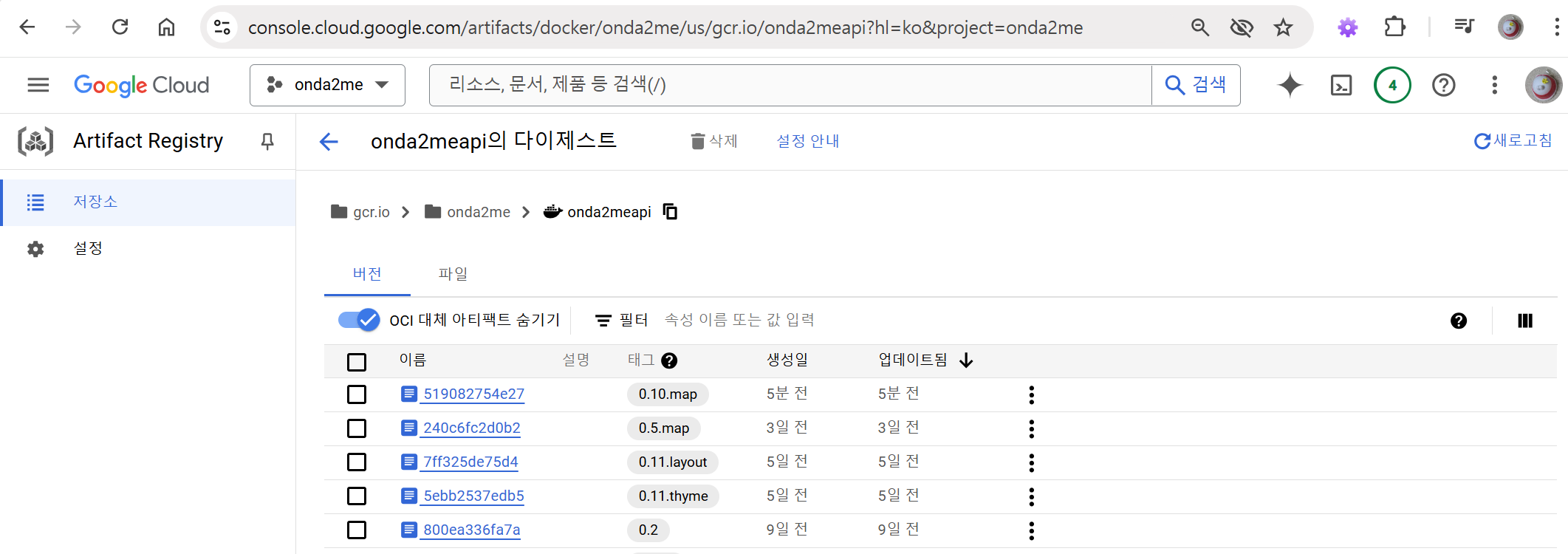Switch to the 버전 tab

(x=367, y=274)
